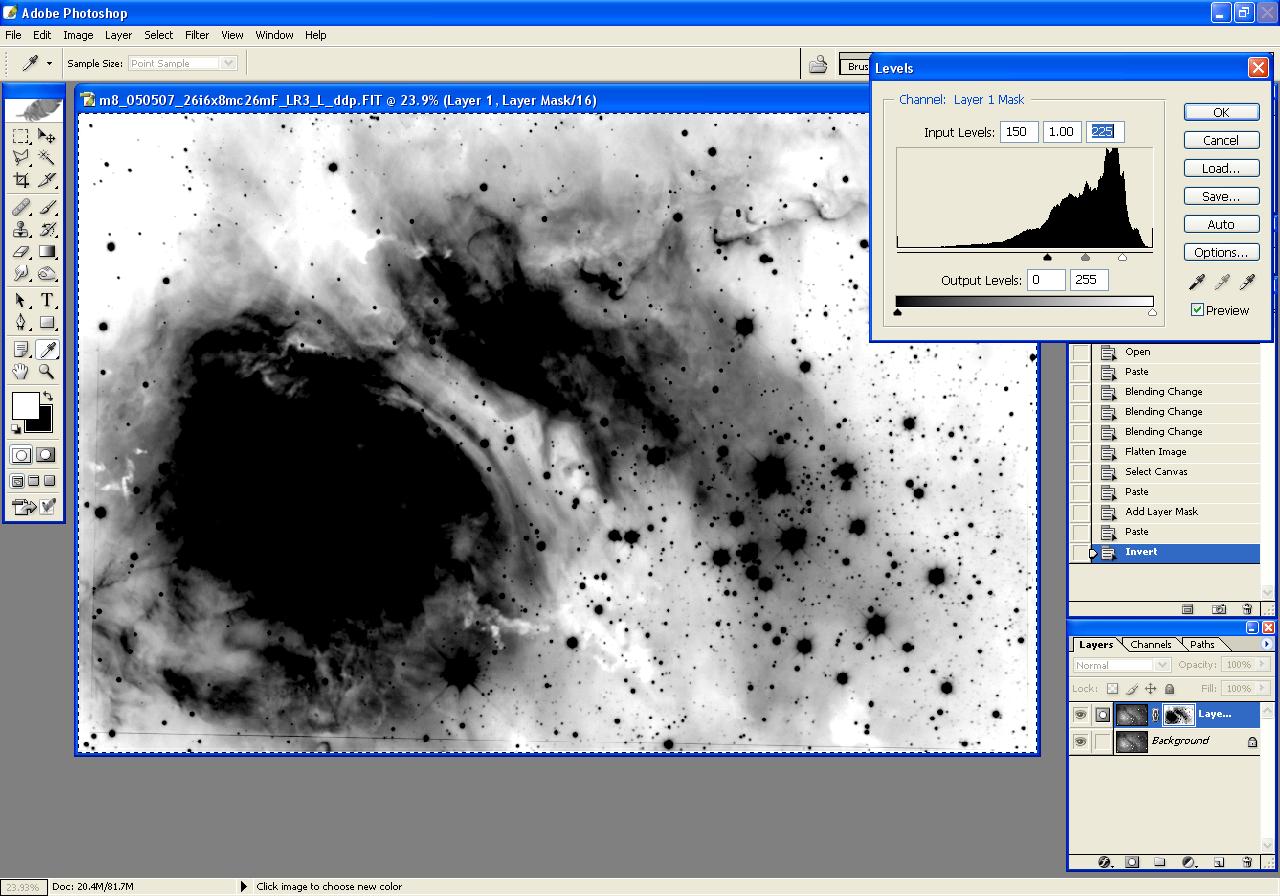Toggle visibility of Layer 1

[x=1080, y=715]
